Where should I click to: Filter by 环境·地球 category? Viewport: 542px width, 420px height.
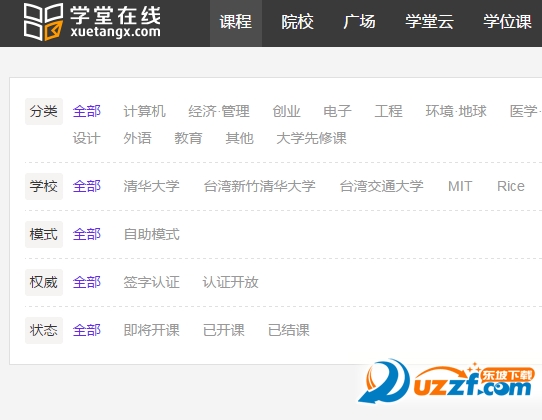click(x=456, y=111)
